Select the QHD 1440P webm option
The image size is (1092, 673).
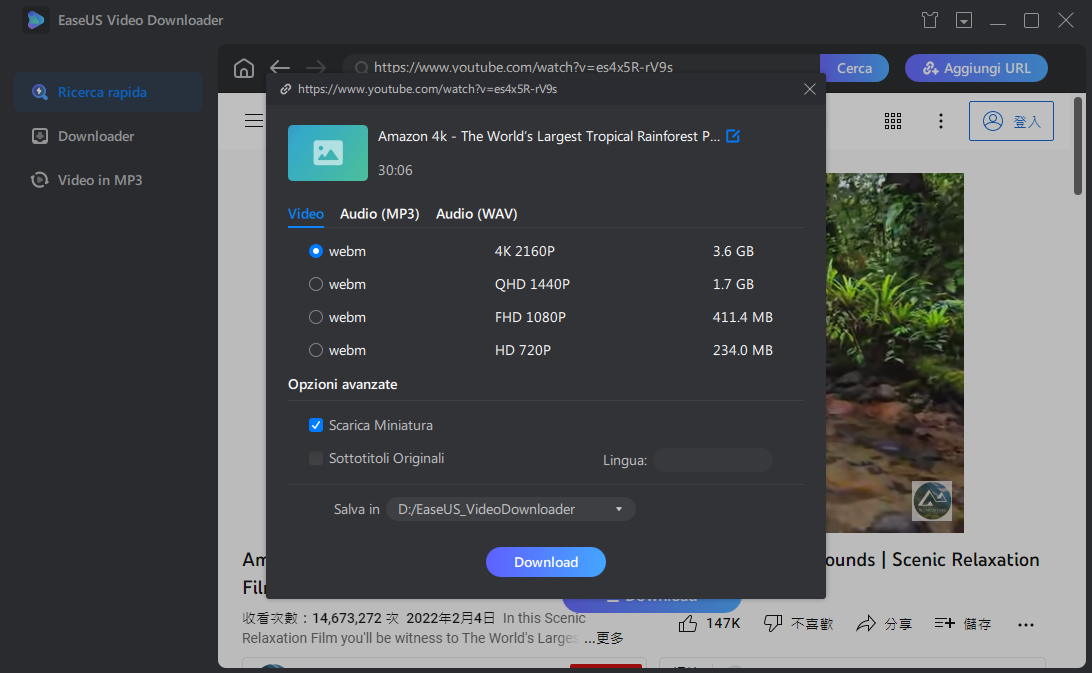(316, 284)
